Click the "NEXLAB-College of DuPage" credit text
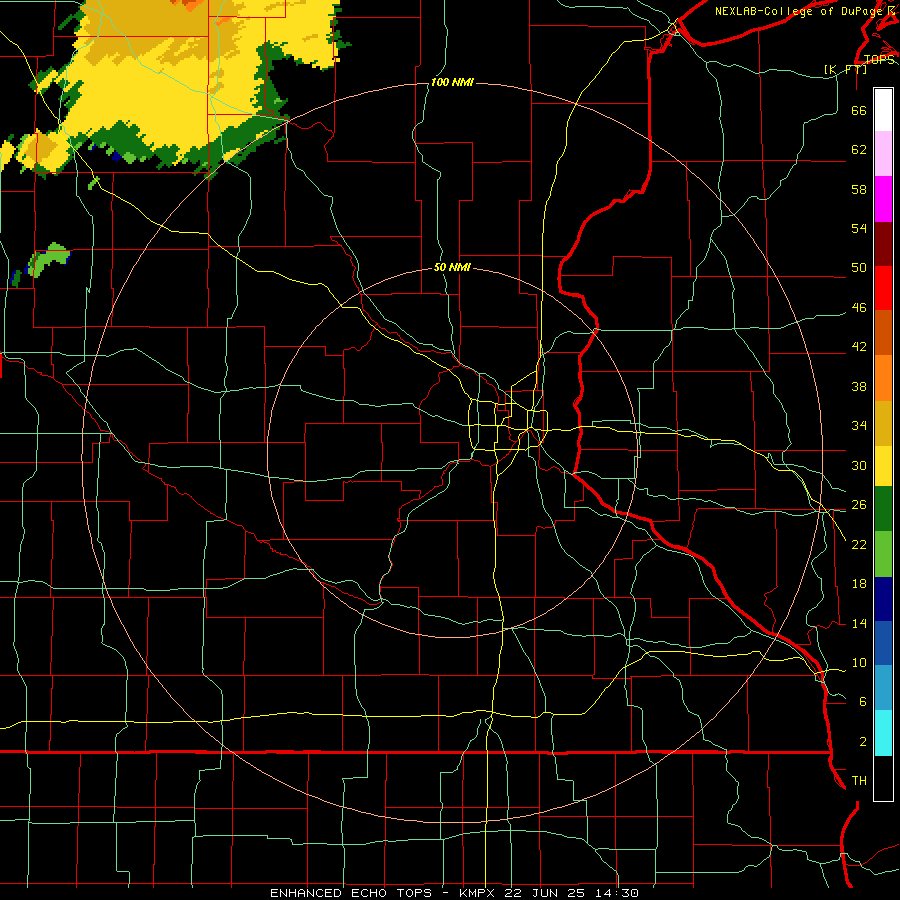 point(798,11)
